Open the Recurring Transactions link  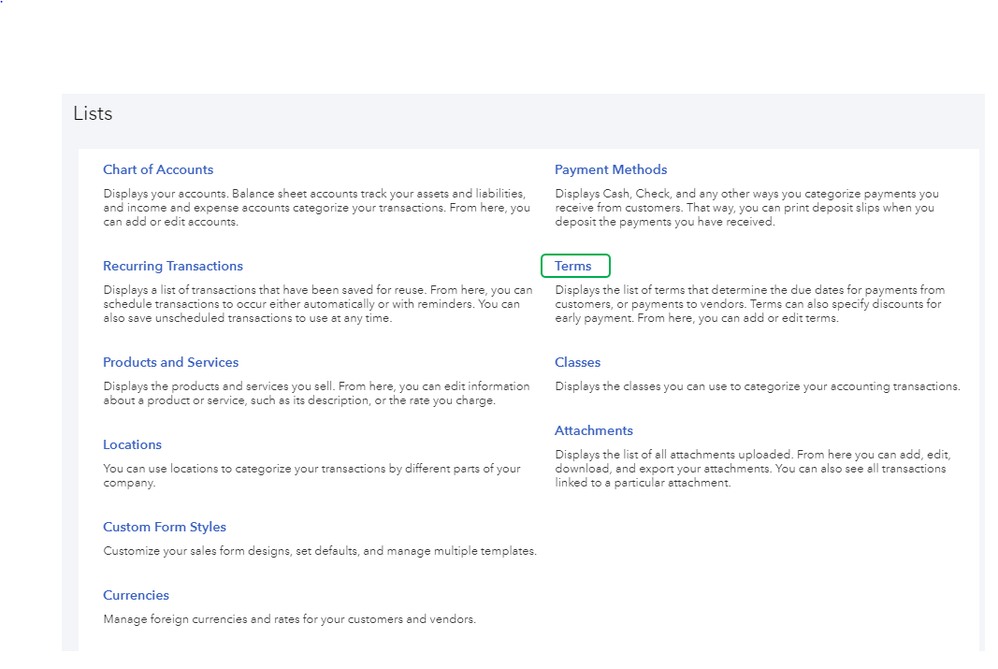click(173, 266)
